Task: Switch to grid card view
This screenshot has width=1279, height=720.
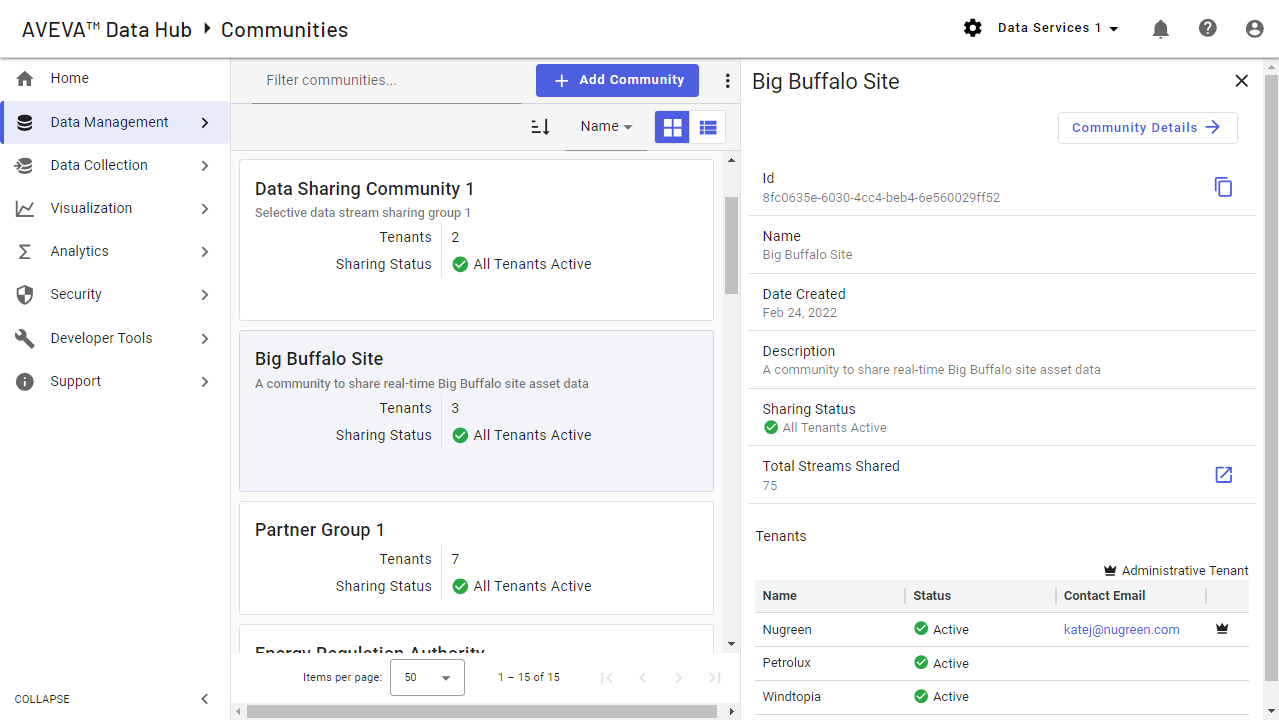Action: pos(672,127)
